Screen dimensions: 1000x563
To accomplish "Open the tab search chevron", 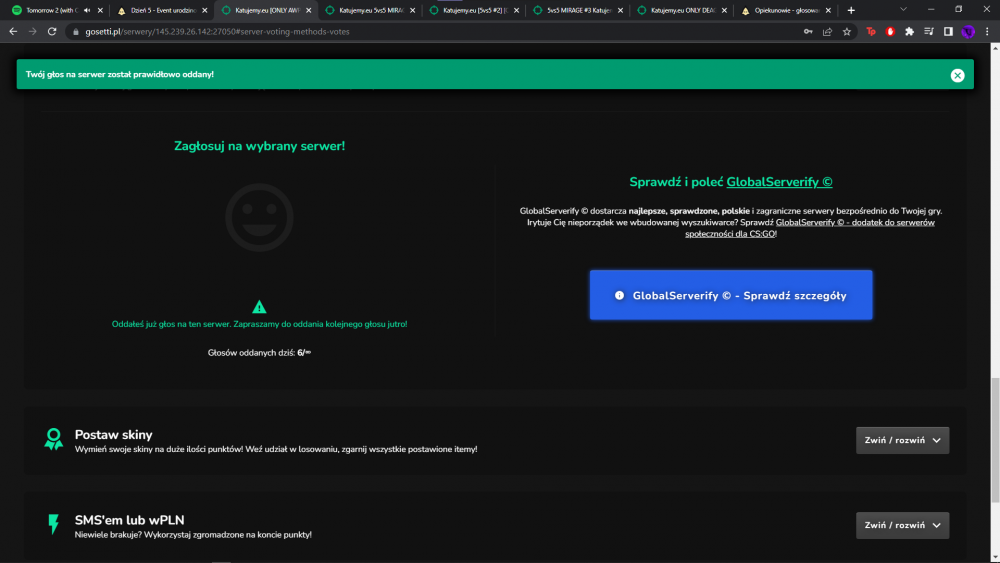I will 903,10.
